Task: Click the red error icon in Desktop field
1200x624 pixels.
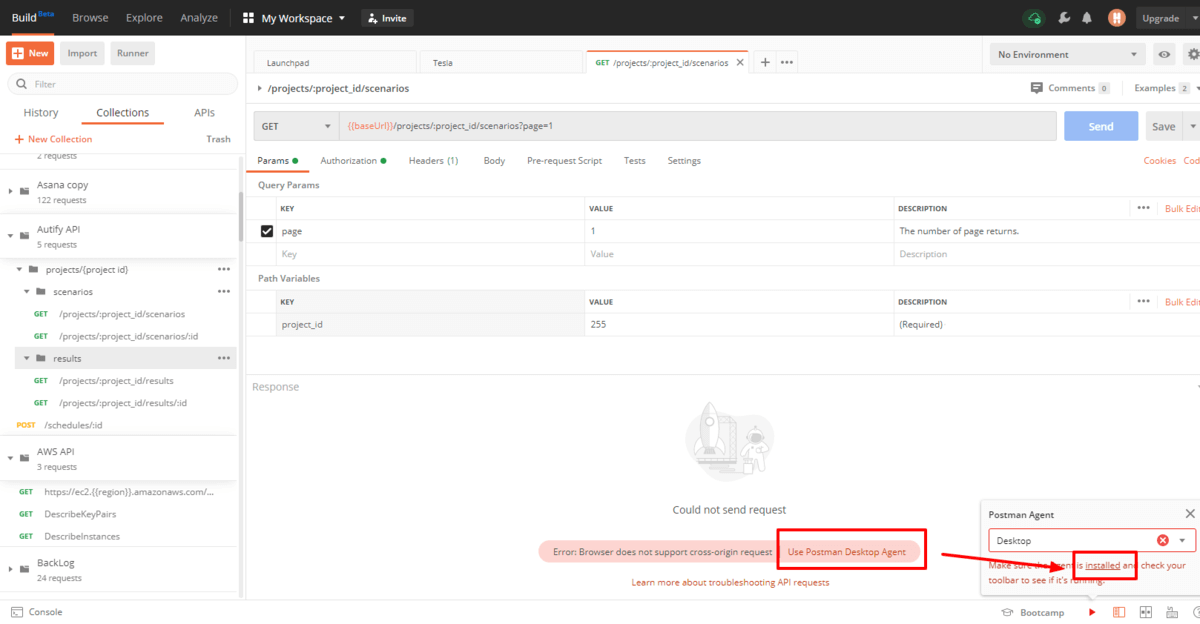Action: 1163,540
